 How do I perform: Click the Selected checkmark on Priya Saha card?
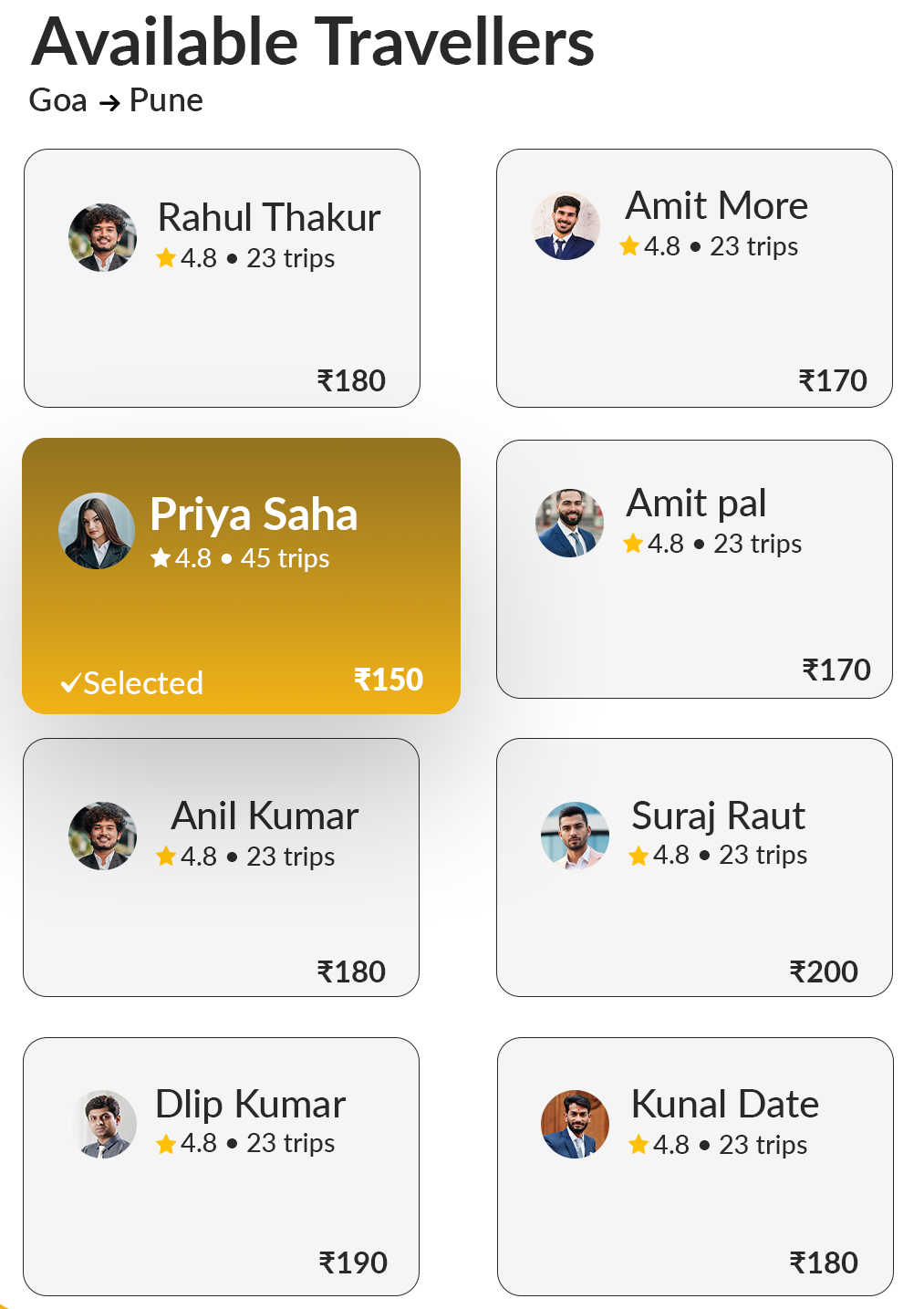pos(70,683)
